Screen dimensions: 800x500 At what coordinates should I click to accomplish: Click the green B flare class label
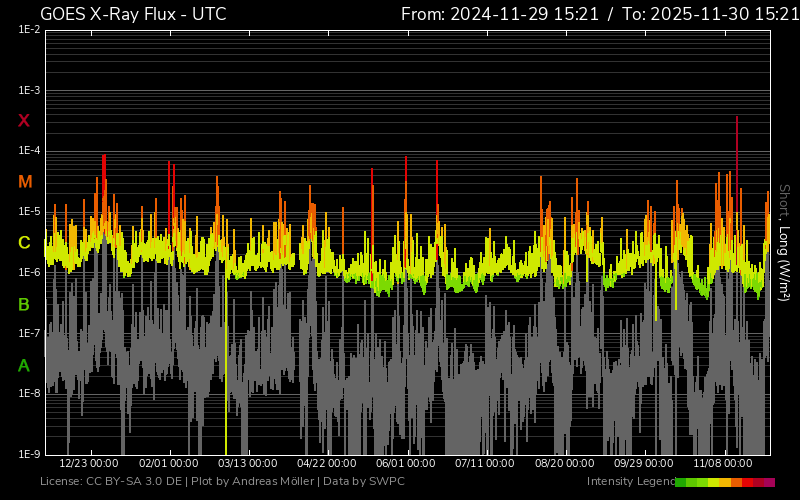[24, 304]
